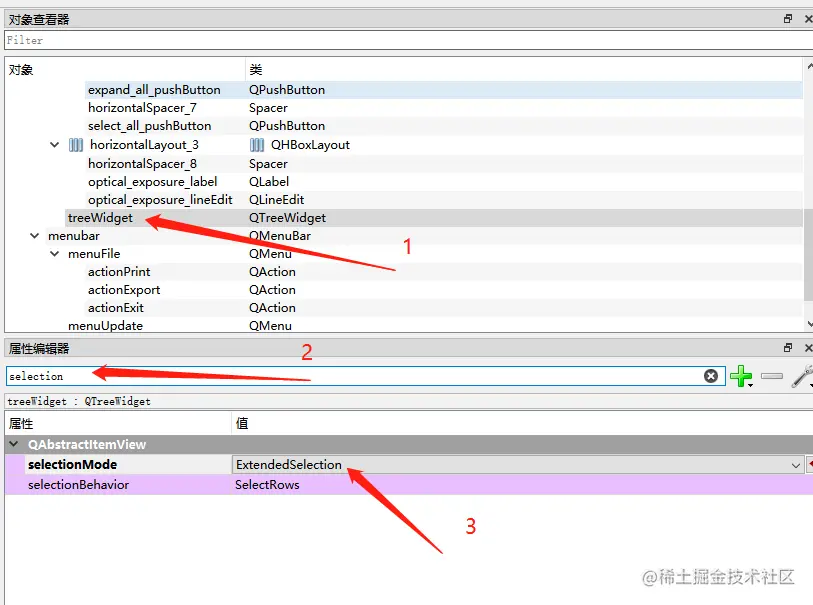Collapse the menuFile tree node
Screen dimensions: 813x605
54,254
